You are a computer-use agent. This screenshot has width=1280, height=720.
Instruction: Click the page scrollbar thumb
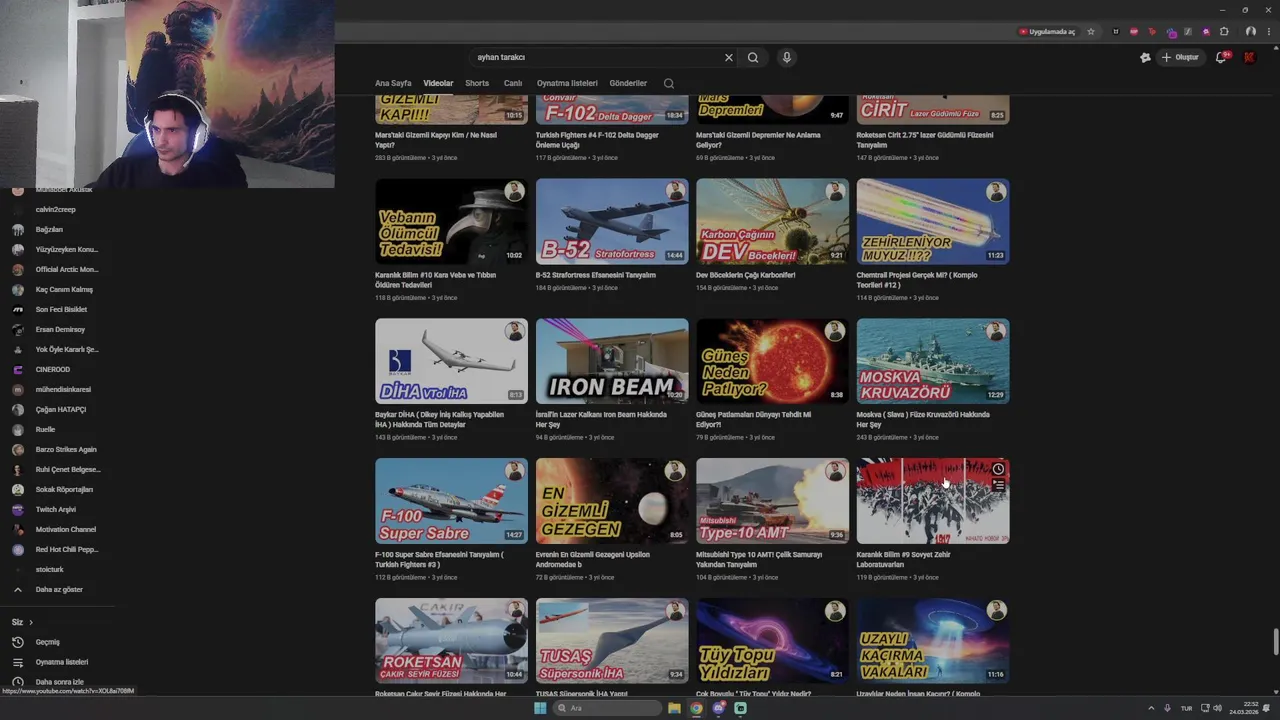coord(1275,640)
